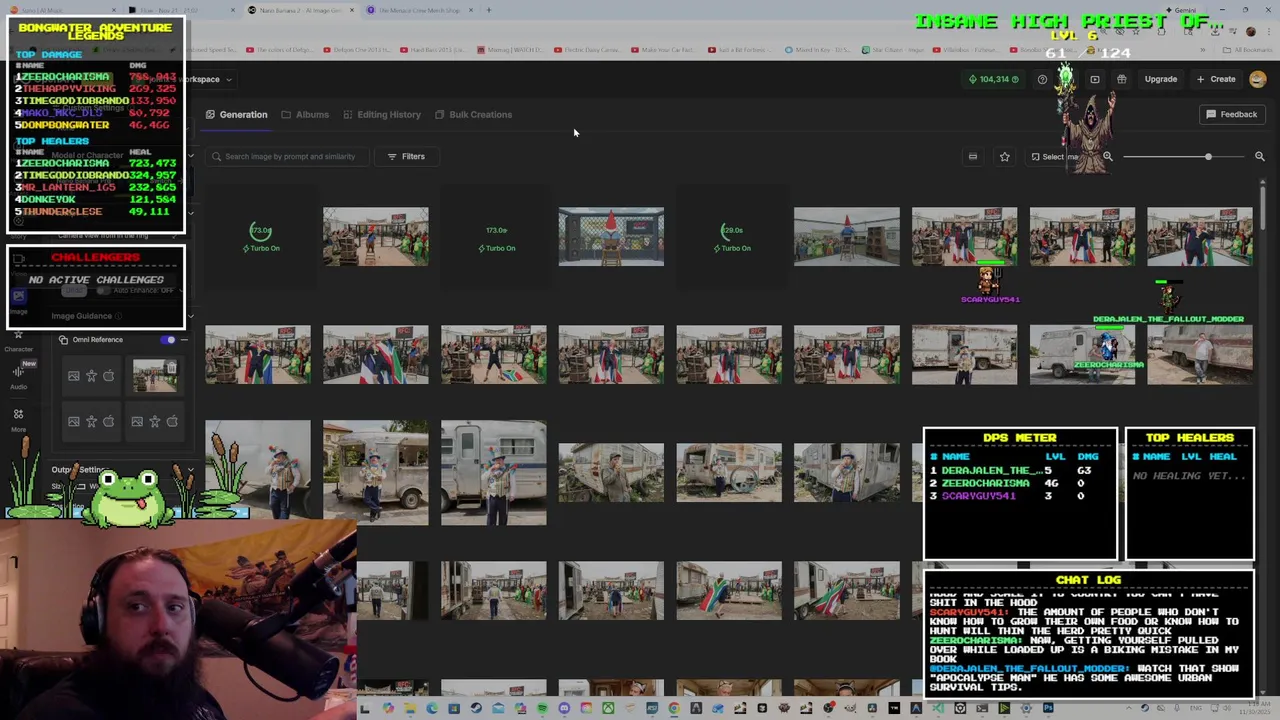Open Spotify from the taskbar
The image size is (1280, 720).
(x=542, y=709)
